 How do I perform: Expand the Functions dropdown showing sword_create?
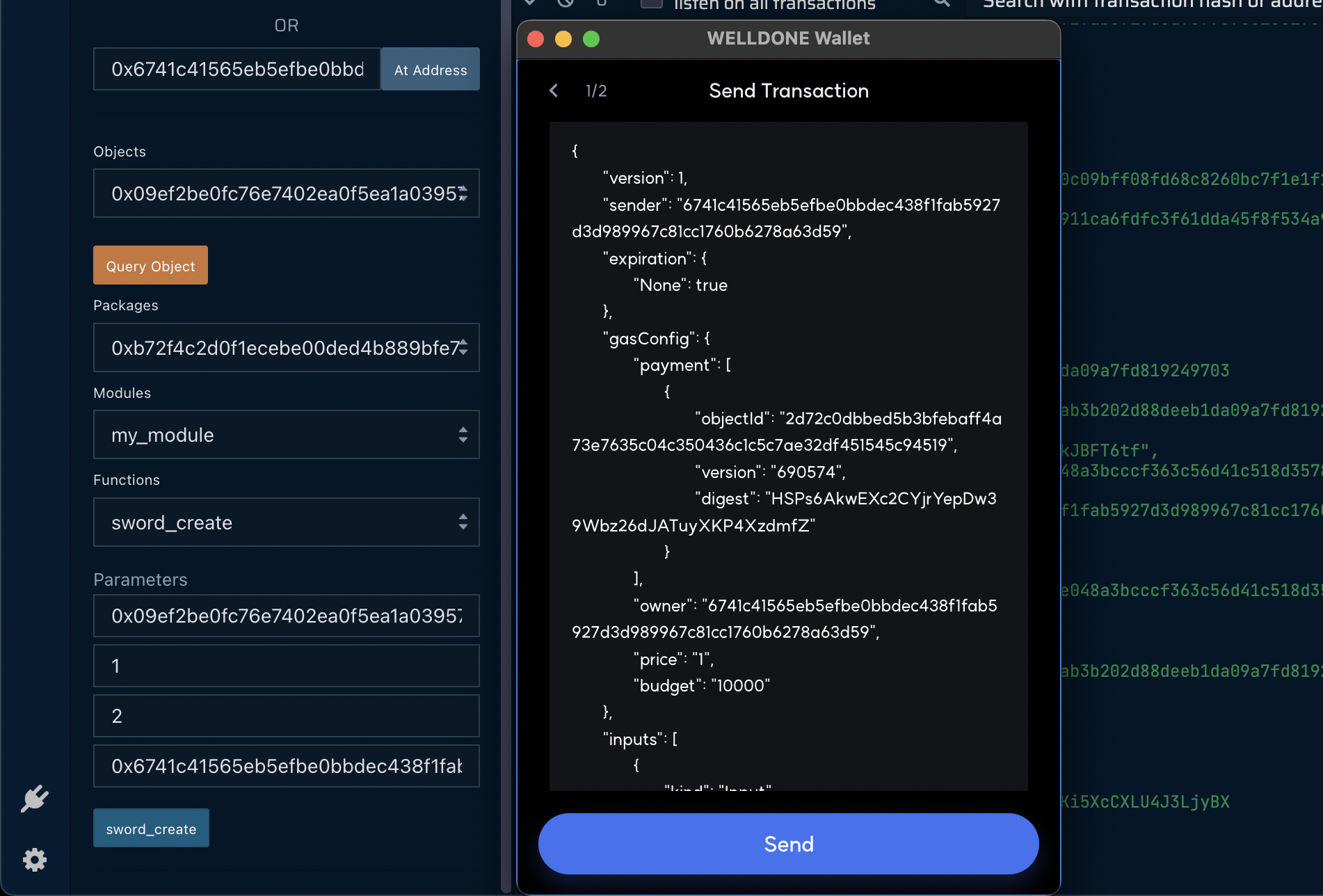pyautogui.click(x=287, y=522)
